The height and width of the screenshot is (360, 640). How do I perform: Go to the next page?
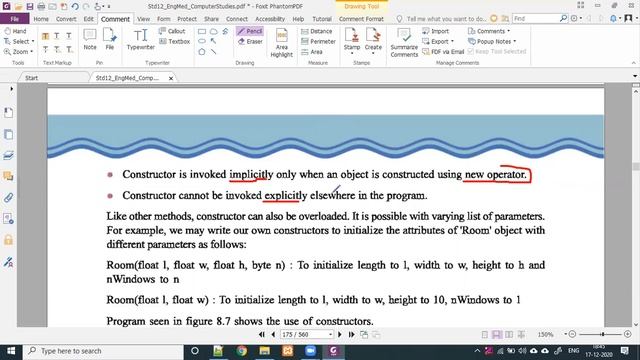(x=340, y=334)
